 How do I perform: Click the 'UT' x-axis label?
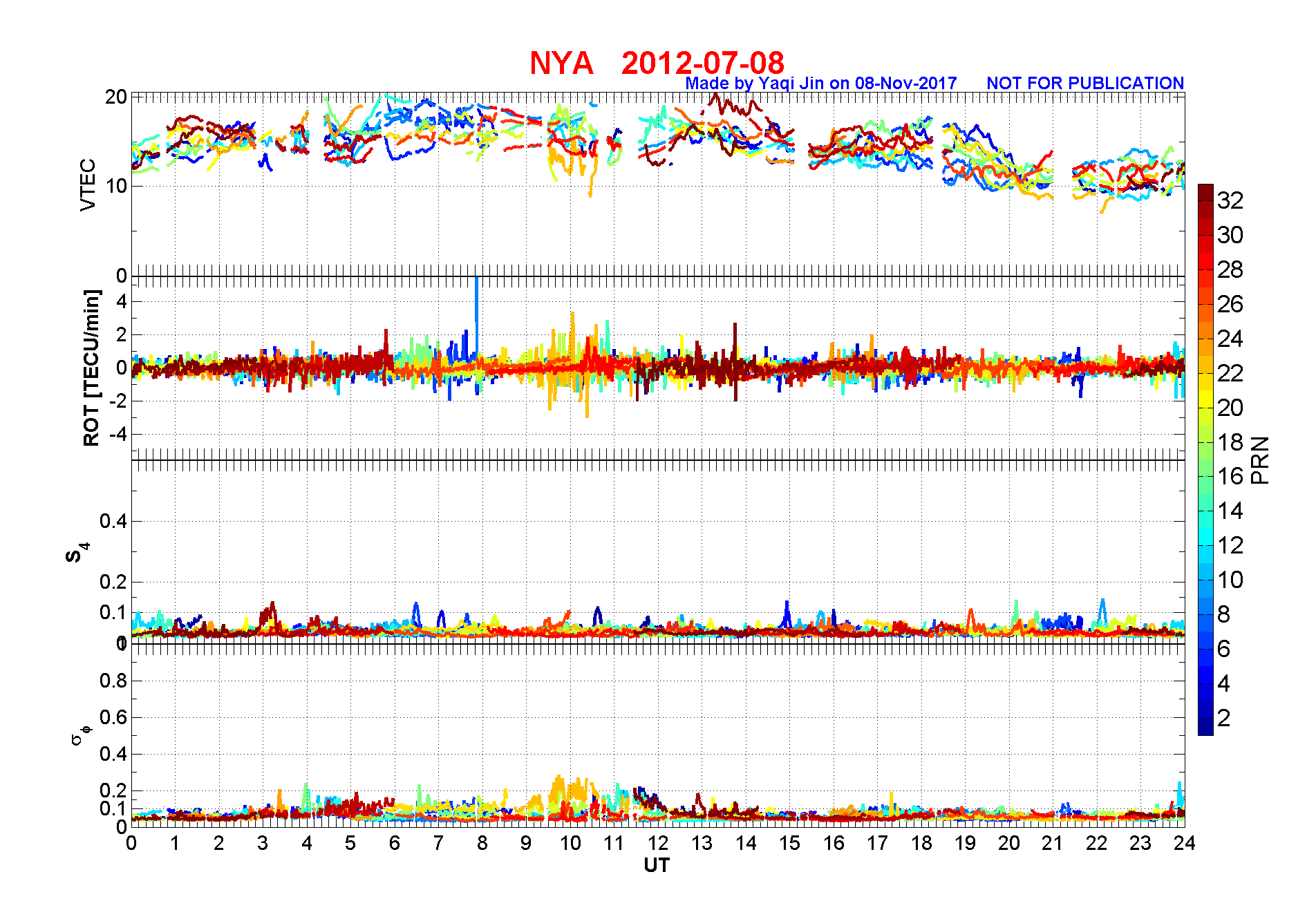pos(657,865)
